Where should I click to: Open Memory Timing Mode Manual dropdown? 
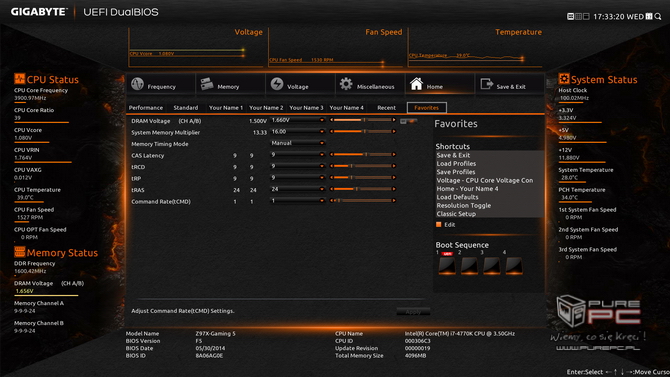298,143
